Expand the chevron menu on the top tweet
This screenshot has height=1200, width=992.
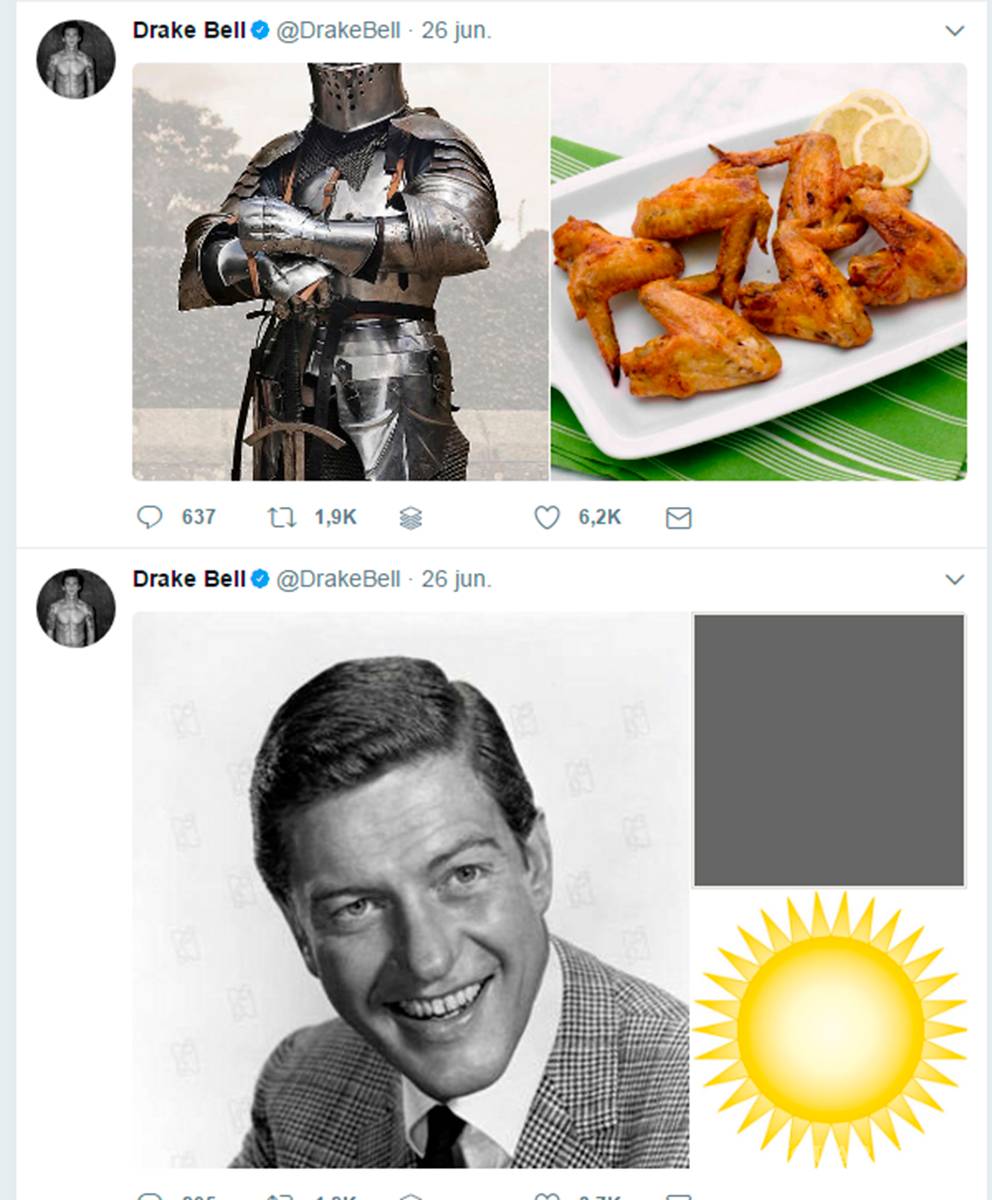click(955, 31)
